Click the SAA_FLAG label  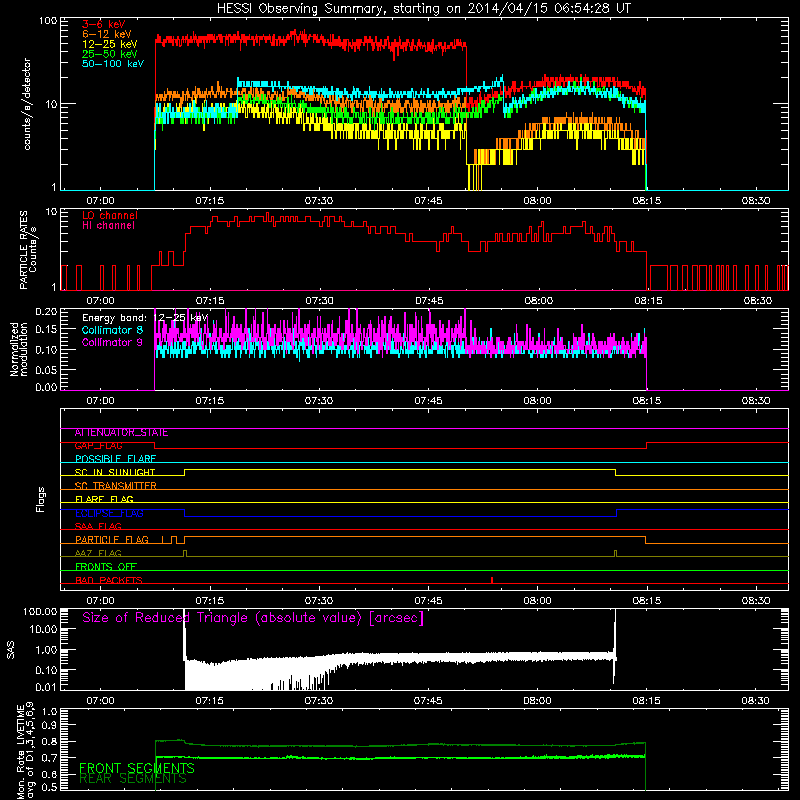coord(98,526)
